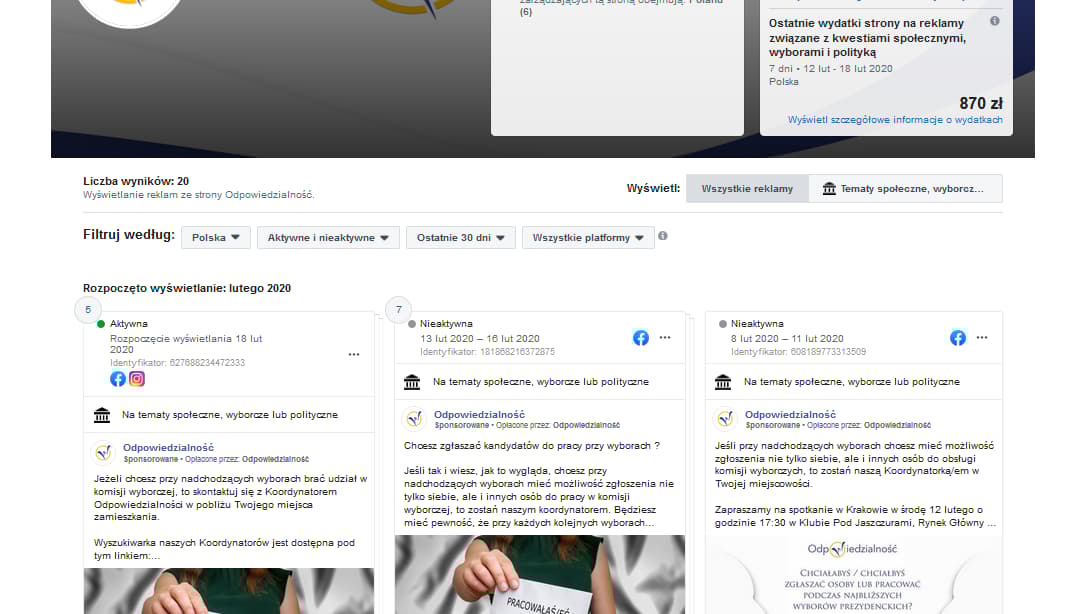Click the page avatar on the active ad

click(104, 452)
